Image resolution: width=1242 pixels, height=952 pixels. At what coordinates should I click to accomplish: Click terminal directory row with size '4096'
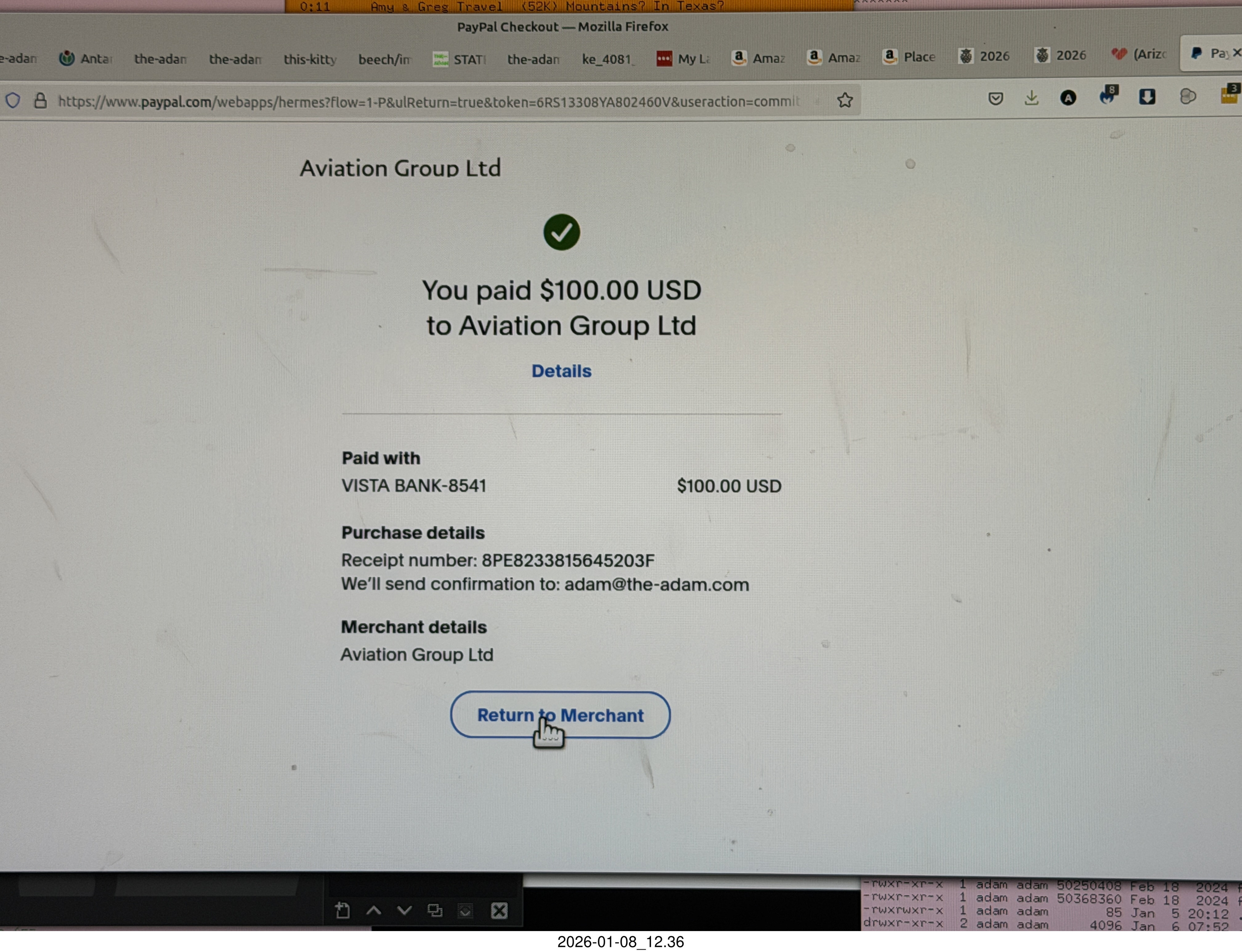tap(1051, 925)
